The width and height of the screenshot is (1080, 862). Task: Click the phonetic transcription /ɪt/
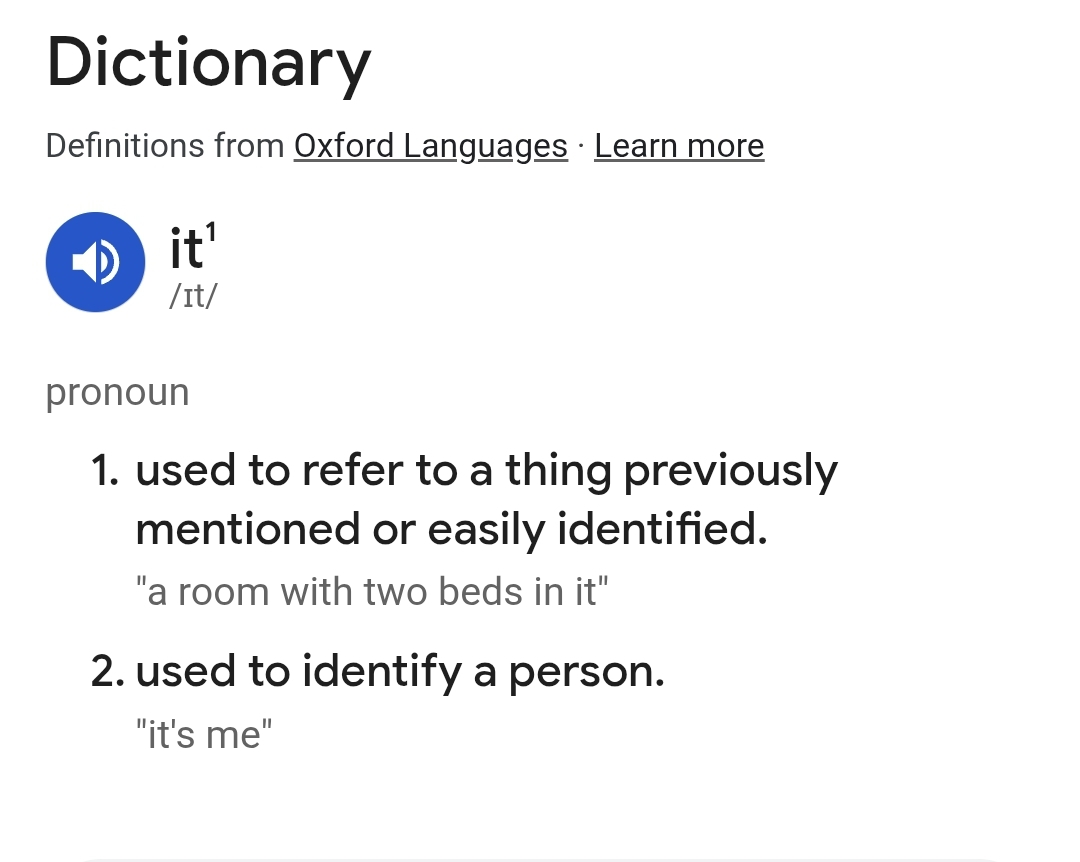pyautogui.click(x=193, y=297)
